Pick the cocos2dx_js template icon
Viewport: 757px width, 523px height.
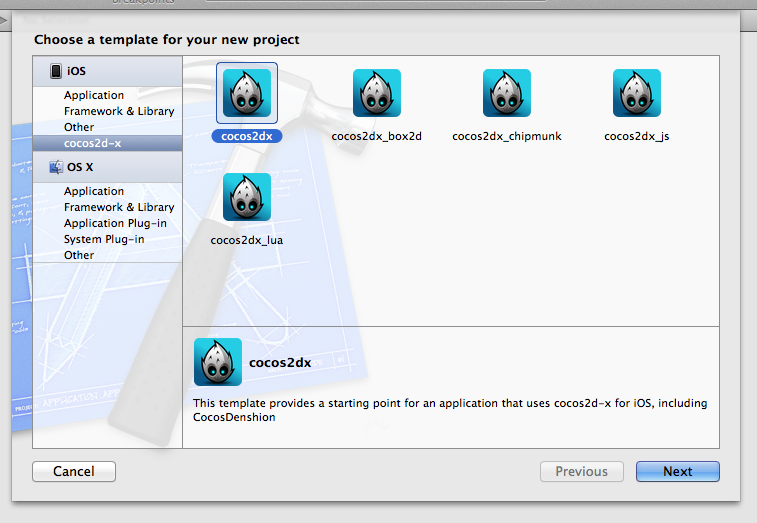[x=637, y=93]
